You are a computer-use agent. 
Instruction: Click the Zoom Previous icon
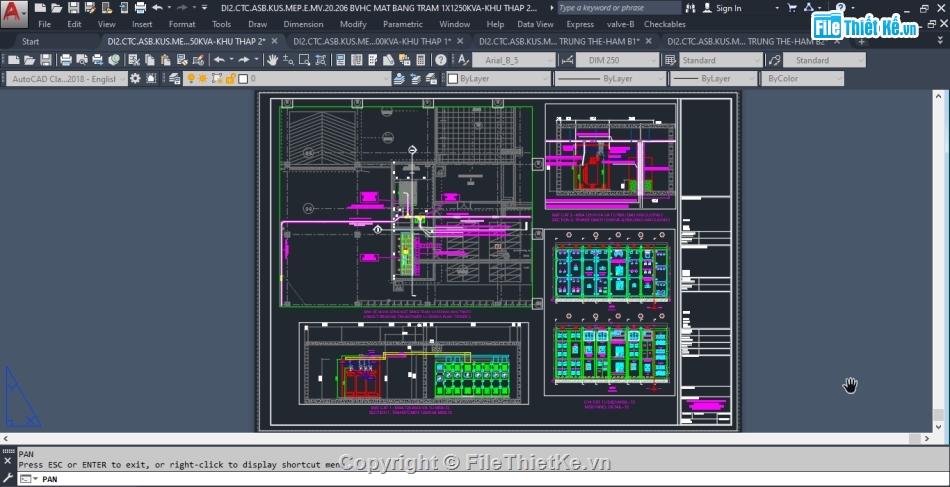point(320,60)
